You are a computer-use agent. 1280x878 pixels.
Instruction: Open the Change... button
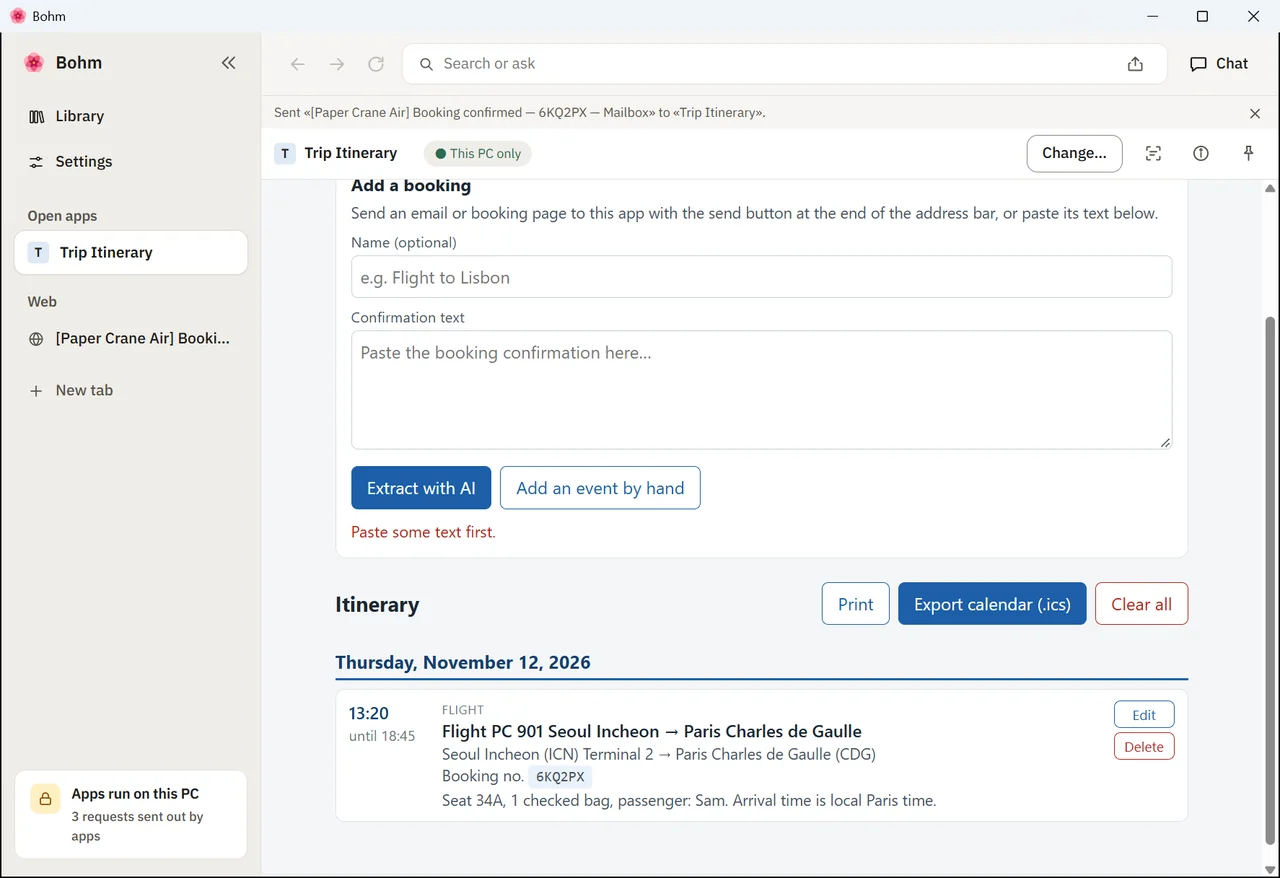(x=1074, y=153)
